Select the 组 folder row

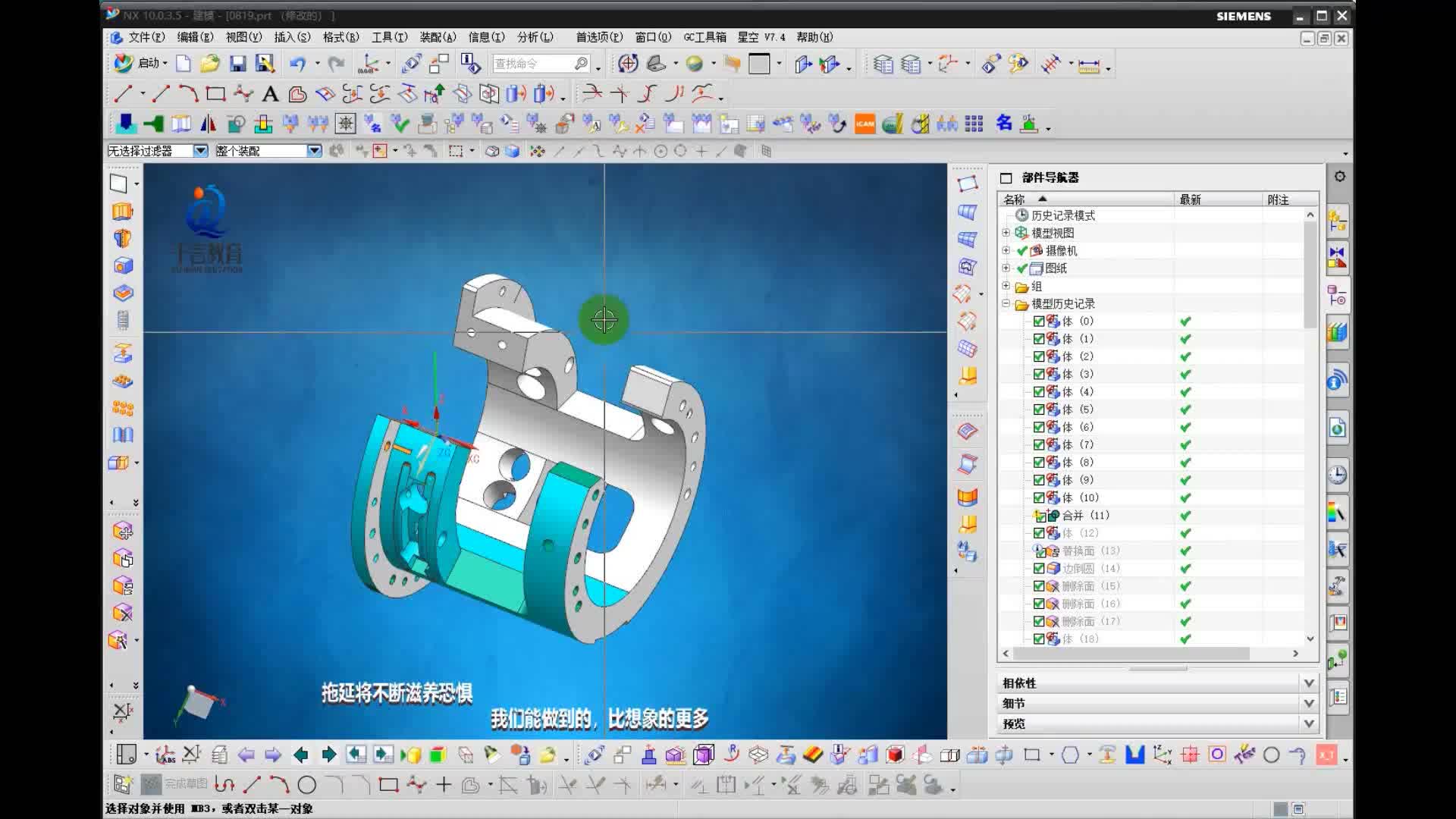point(1036,286)
